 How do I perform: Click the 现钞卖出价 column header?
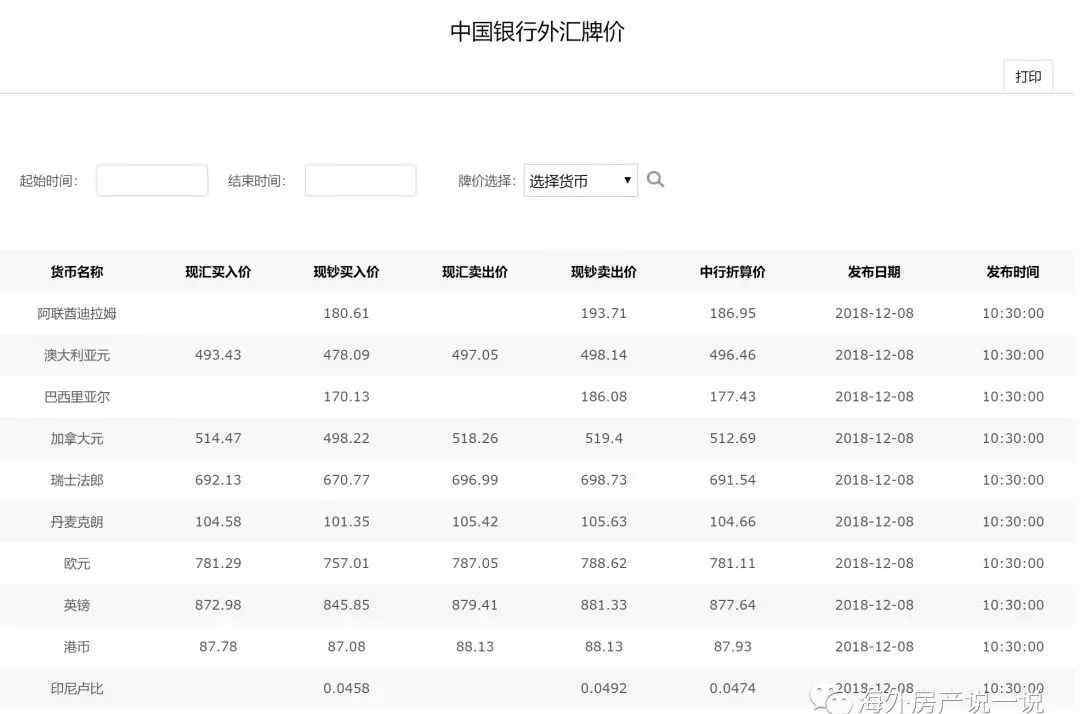click(603, 272)
